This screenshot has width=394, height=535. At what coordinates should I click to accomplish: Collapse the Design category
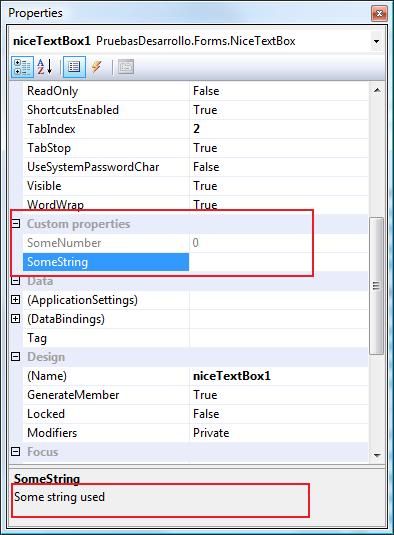point(16,357)
